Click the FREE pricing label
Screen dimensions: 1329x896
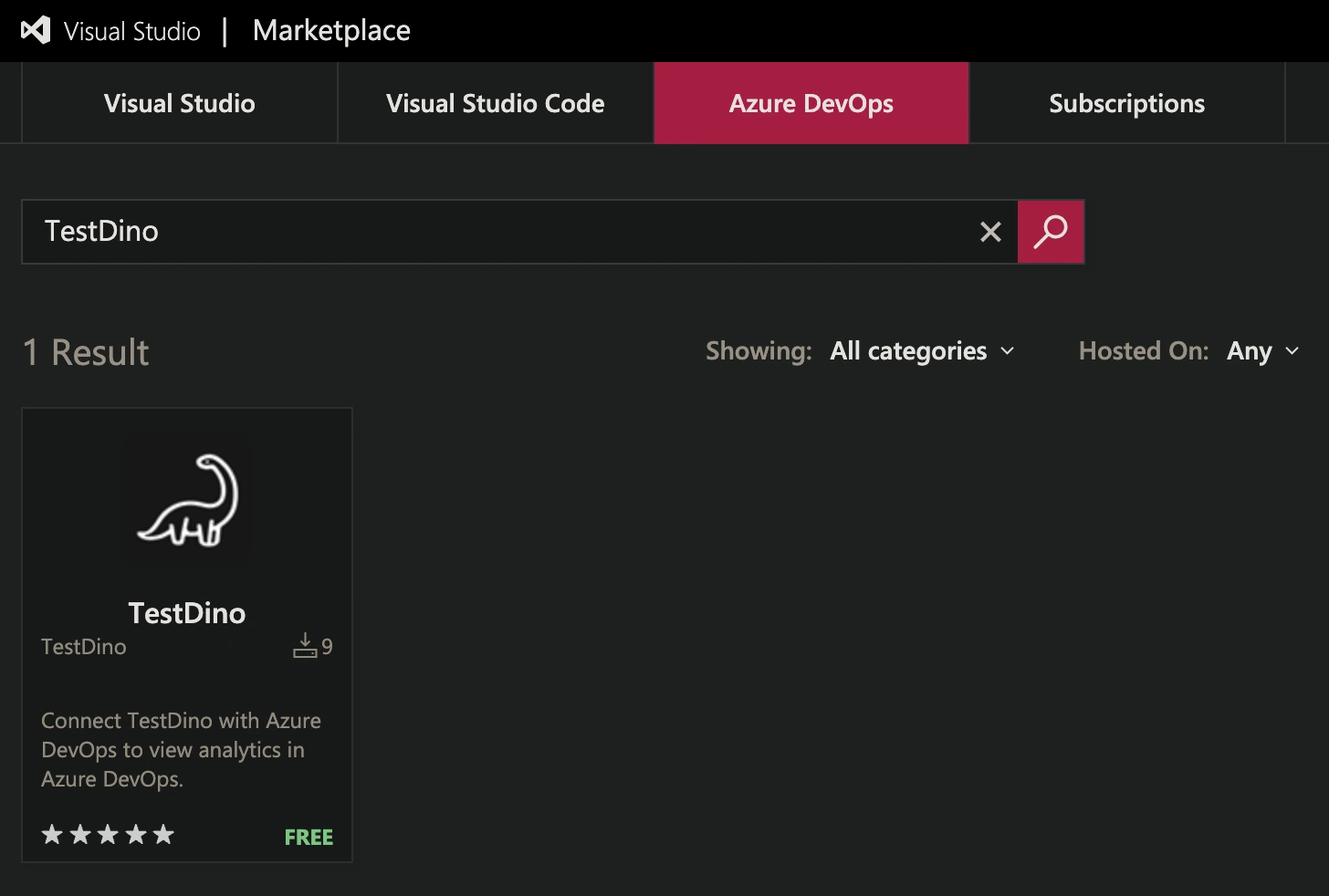pos(309,837)
